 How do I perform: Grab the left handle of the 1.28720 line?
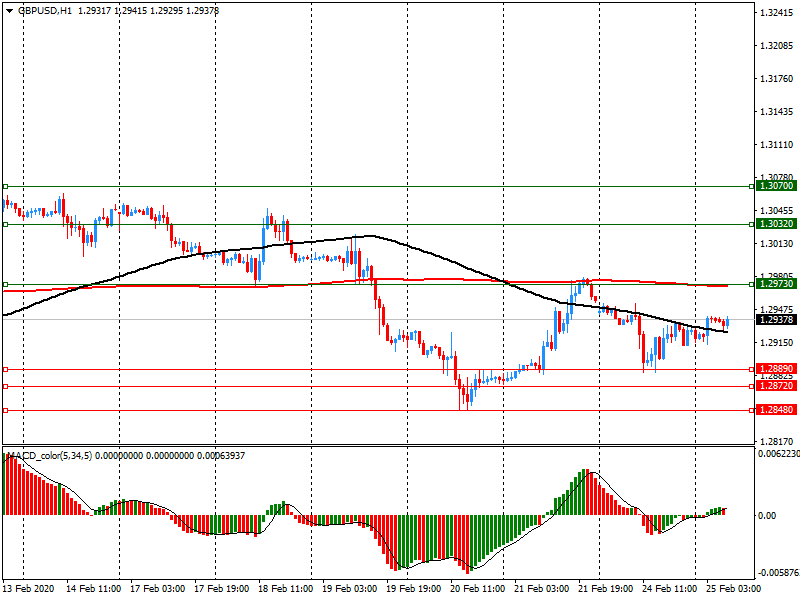pos(6,387)
